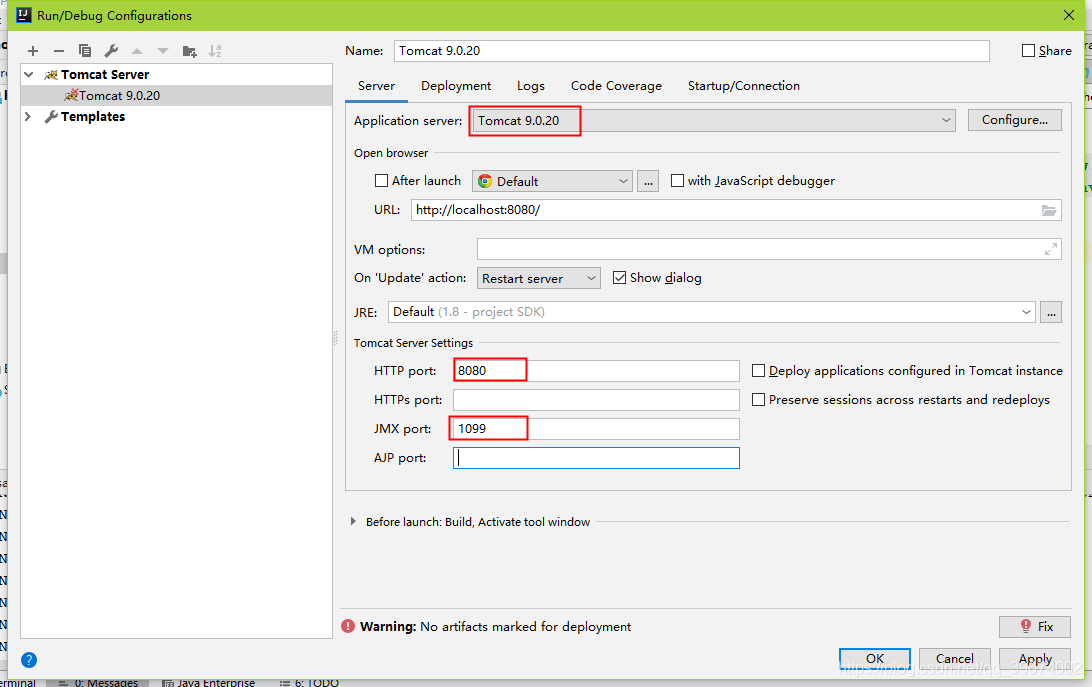Copy configuration icon in toolbar

click(x=85, y=51)
